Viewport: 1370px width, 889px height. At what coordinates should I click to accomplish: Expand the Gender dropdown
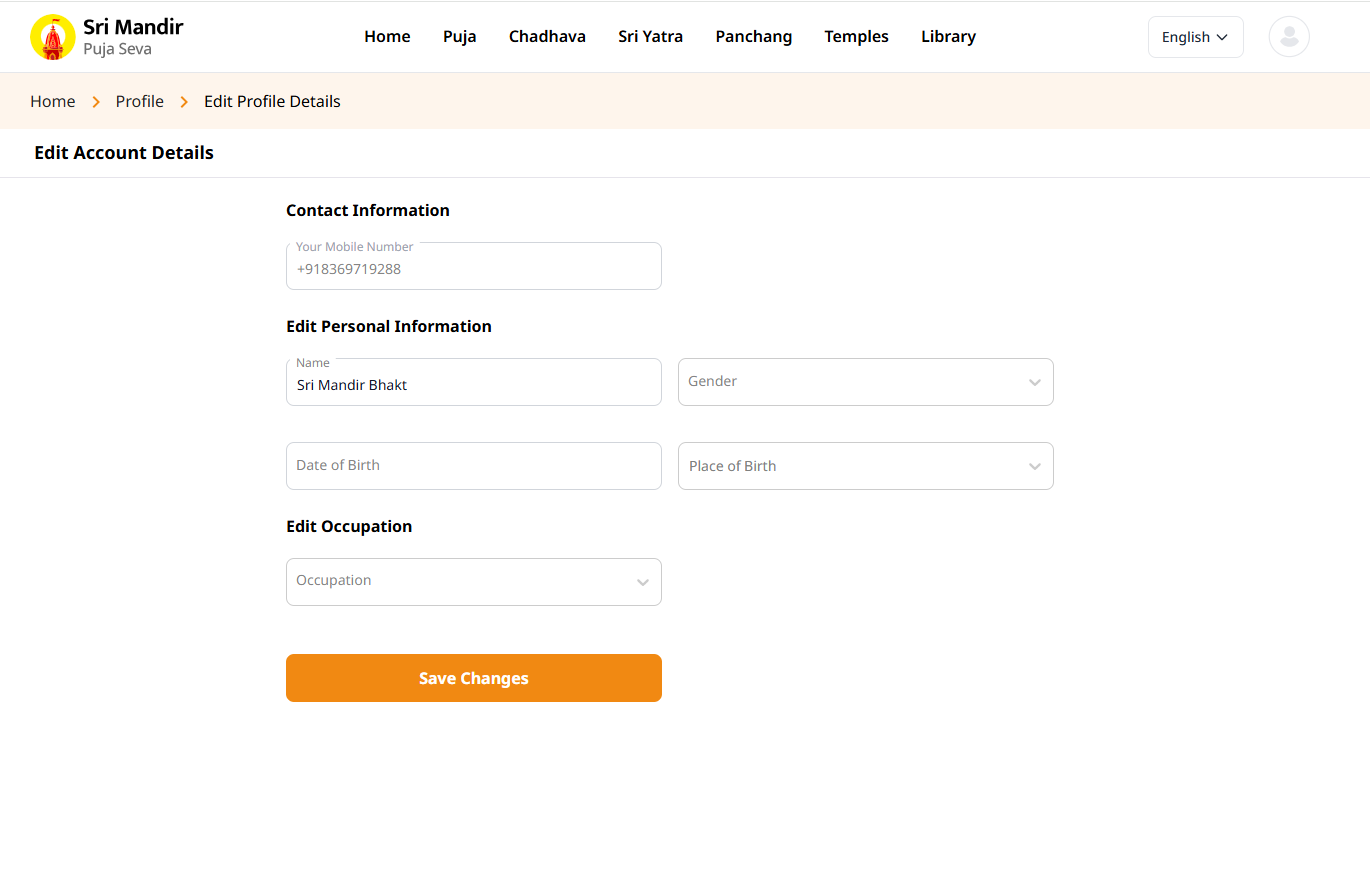point(864,382)
